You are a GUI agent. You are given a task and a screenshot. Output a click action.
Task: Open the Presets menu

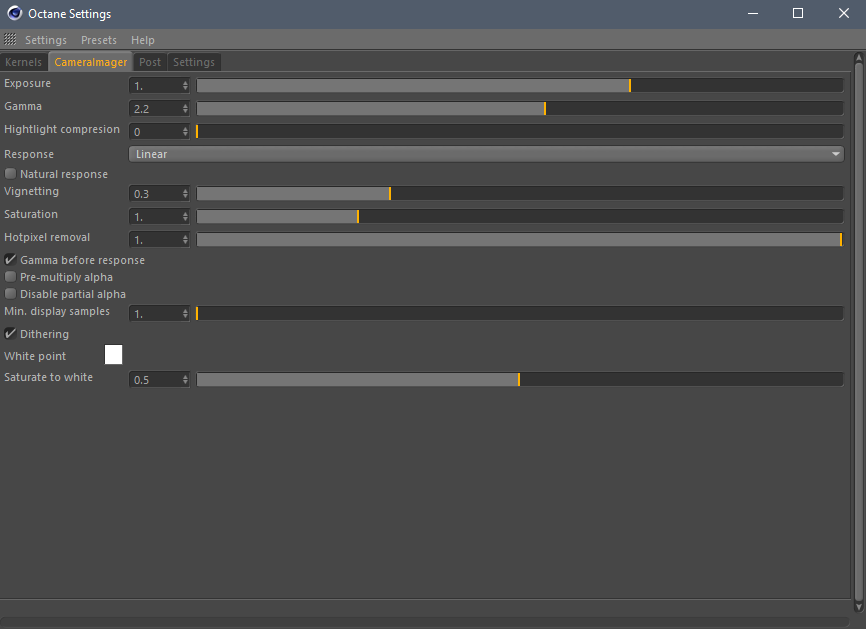(x=99, y=40)
